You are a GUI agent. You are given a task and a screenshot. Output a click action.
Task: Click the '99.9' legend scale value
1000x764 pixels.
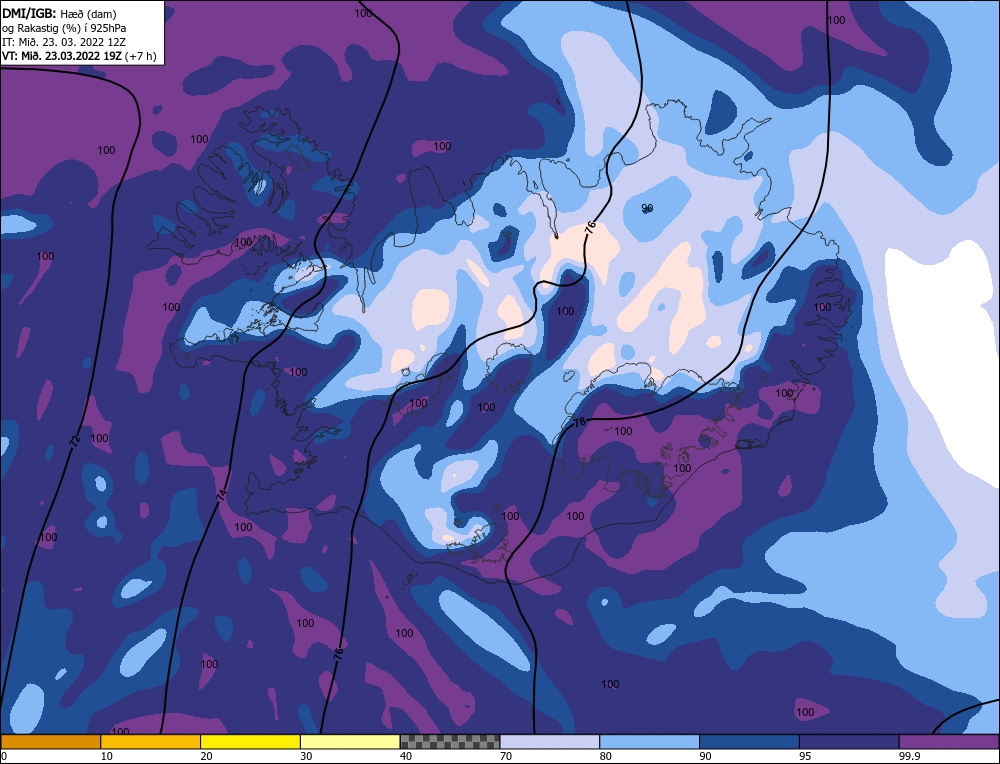909,756
